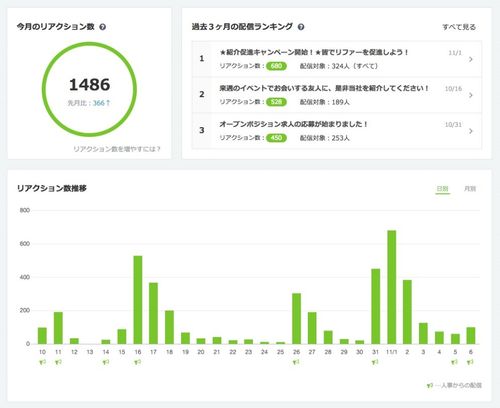
Task: Click delivery megaphone icon under day 6
Action: [x=470, y=362]
